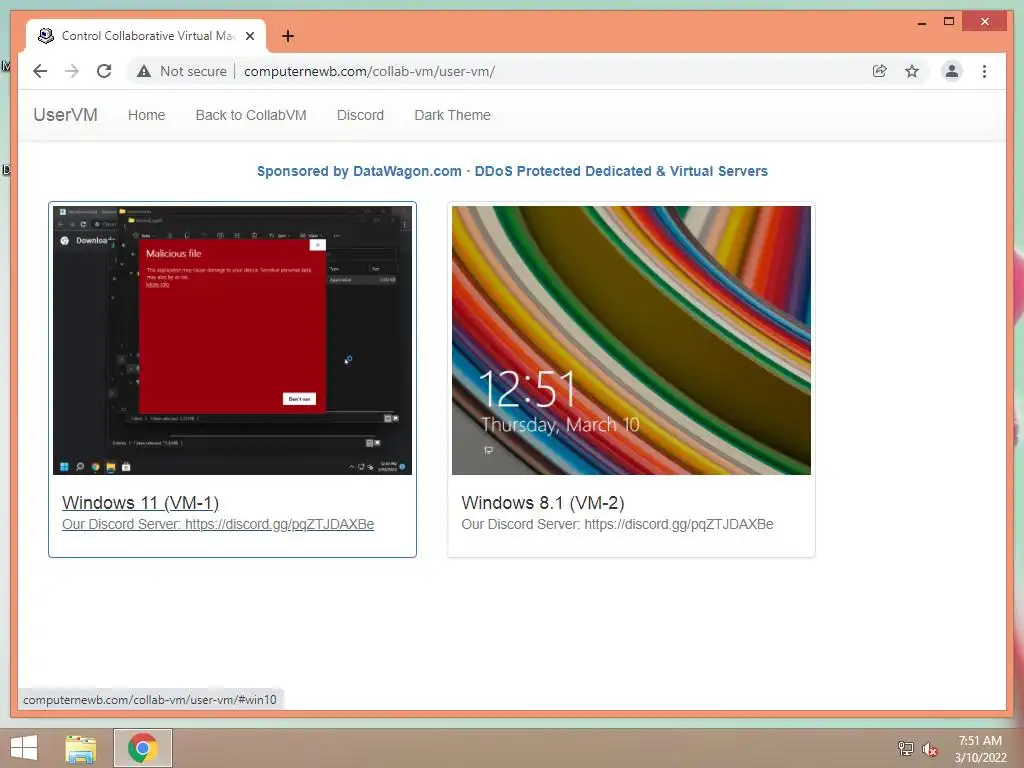Open the network status tray icon
Image resolution: width=1024 pixels, height=768 pixels.
point(905,748)
